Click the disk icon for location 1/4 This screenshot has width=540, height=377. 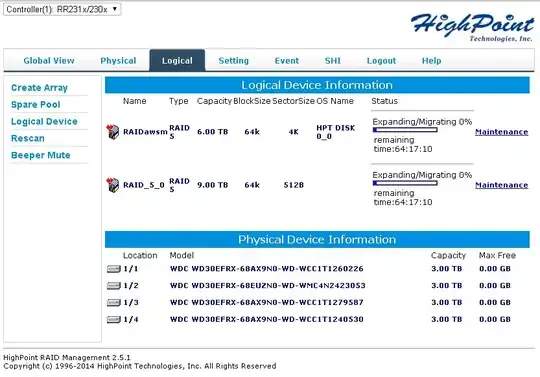click(114, 320)
